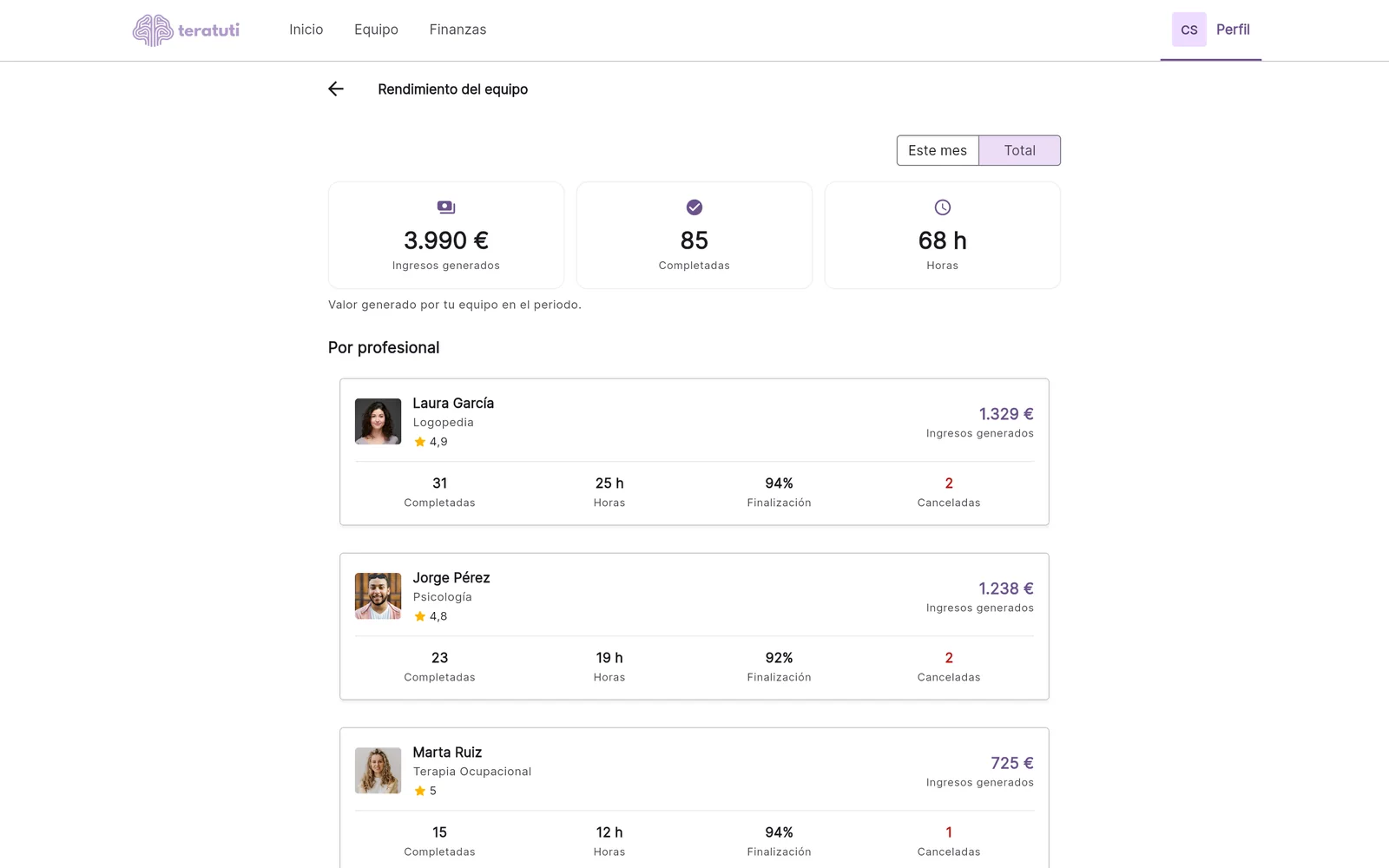The height and width of the screenshot is (868, 1389).
Task: Click Jorge Pérez's 19 h value
Action: click(609, 658)
